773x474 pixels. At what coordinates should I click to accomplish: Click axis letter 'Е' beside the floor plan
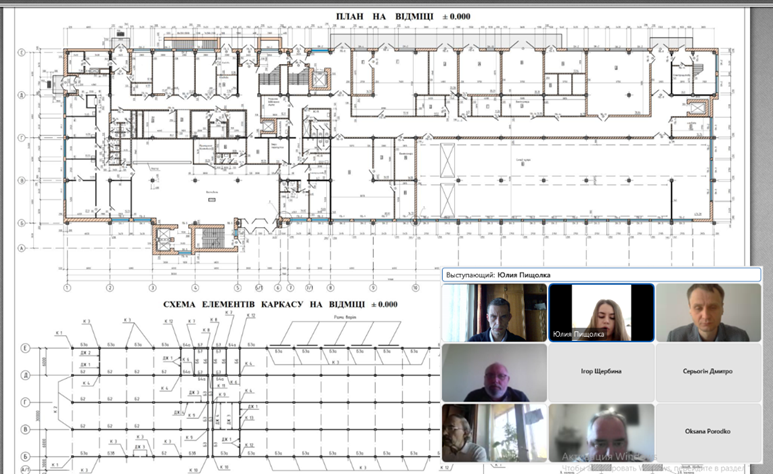pyautogui.click(x=22, y=52)
